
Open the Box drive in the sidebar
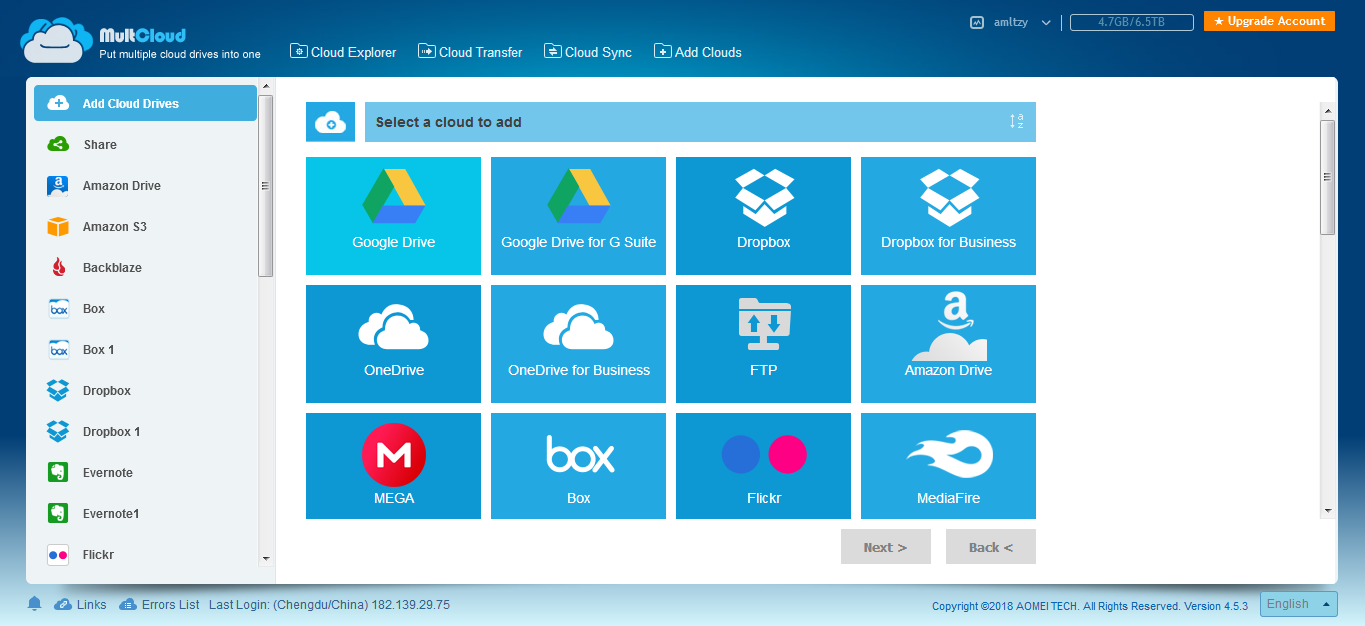(x=145, y=308)
